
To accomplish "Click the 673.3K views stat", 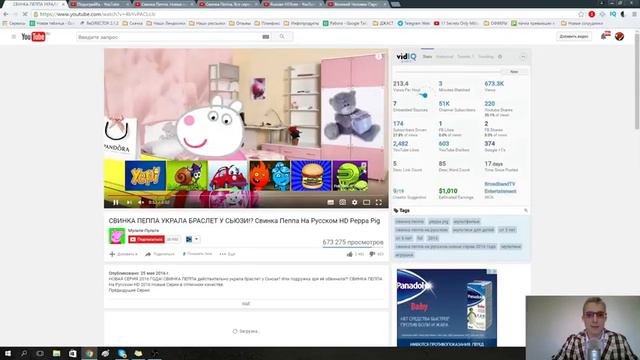I will (494, 84).
